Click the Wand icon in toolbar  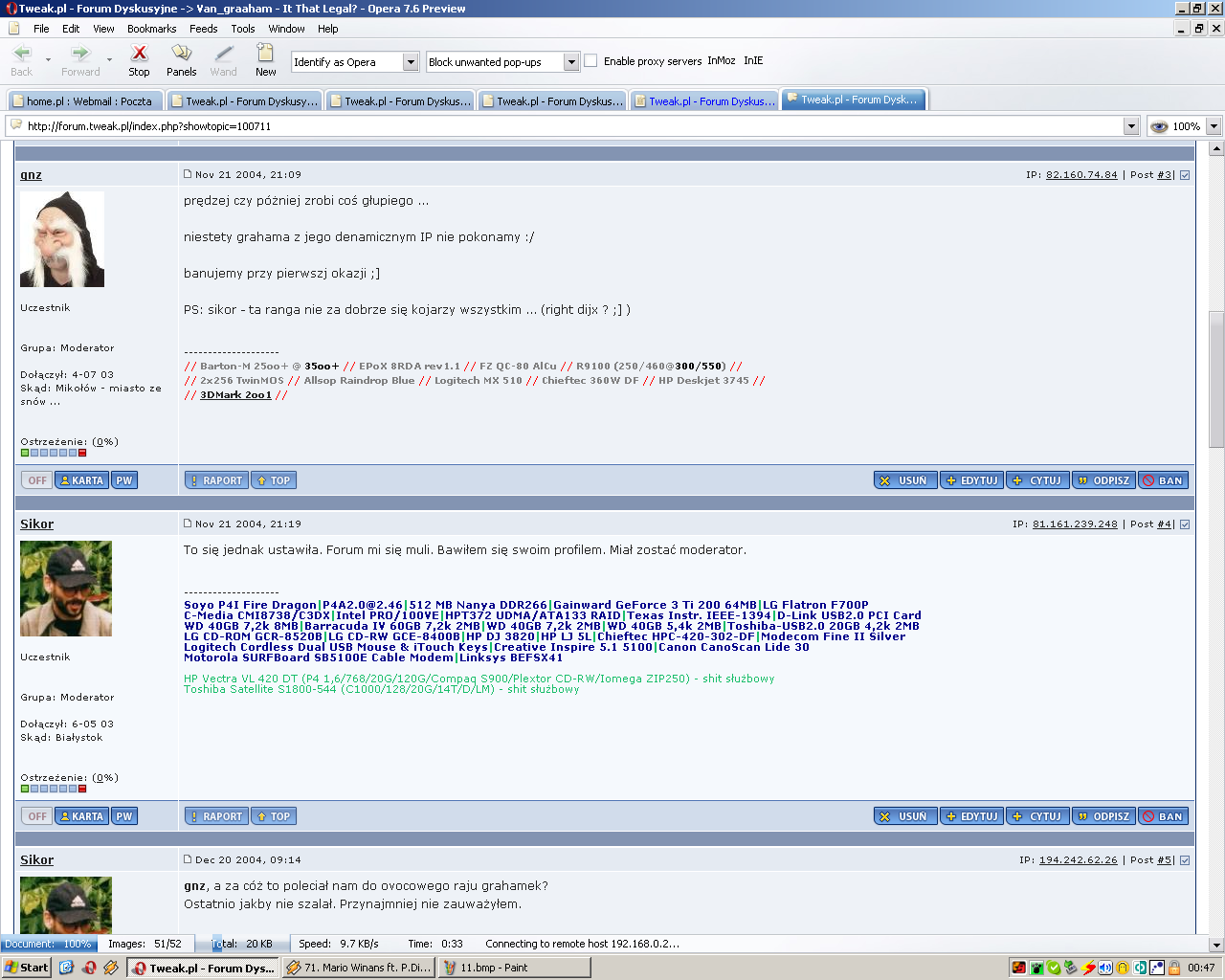pos(223,54)
